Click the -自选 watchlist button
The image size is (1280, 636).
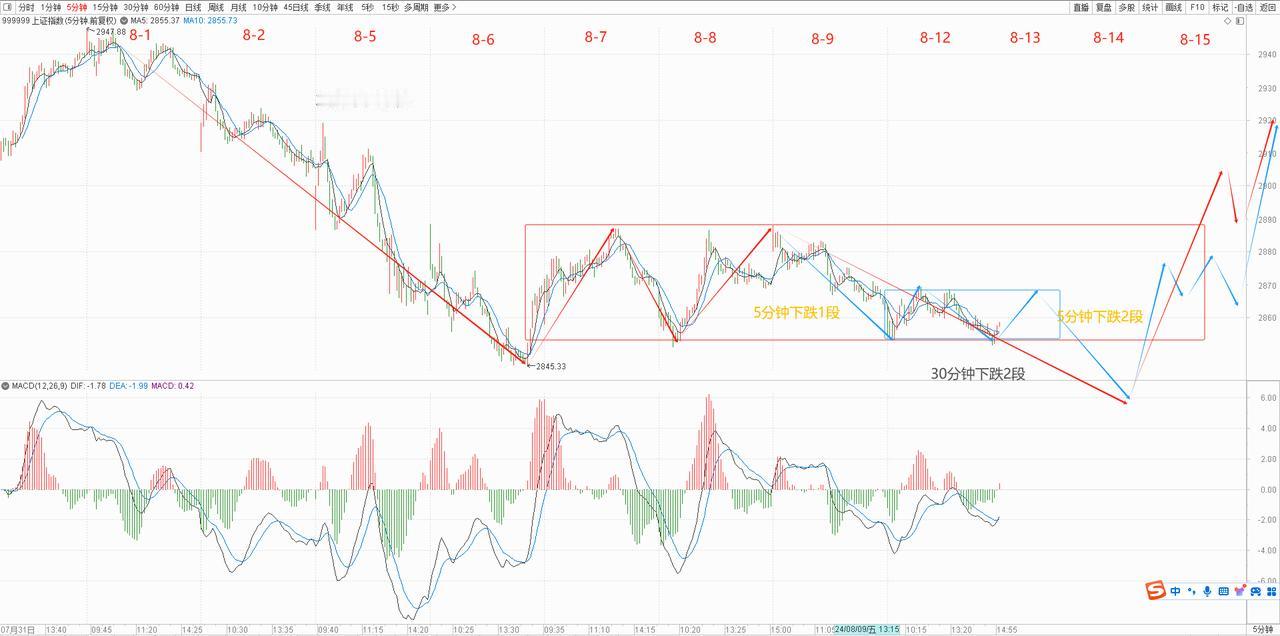click(x=1243, y=7)
